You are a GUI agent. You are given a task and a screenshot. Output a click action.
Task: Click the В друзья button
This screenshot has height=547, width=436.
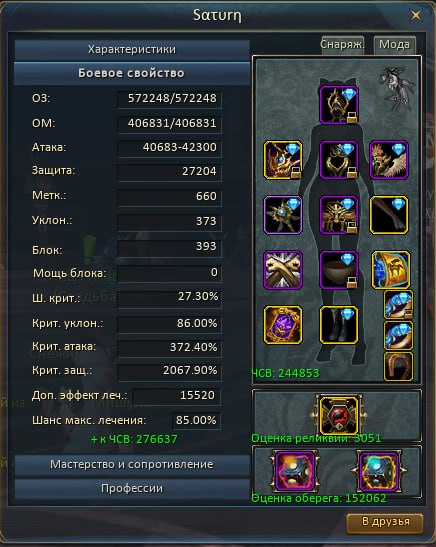(385, 522)
